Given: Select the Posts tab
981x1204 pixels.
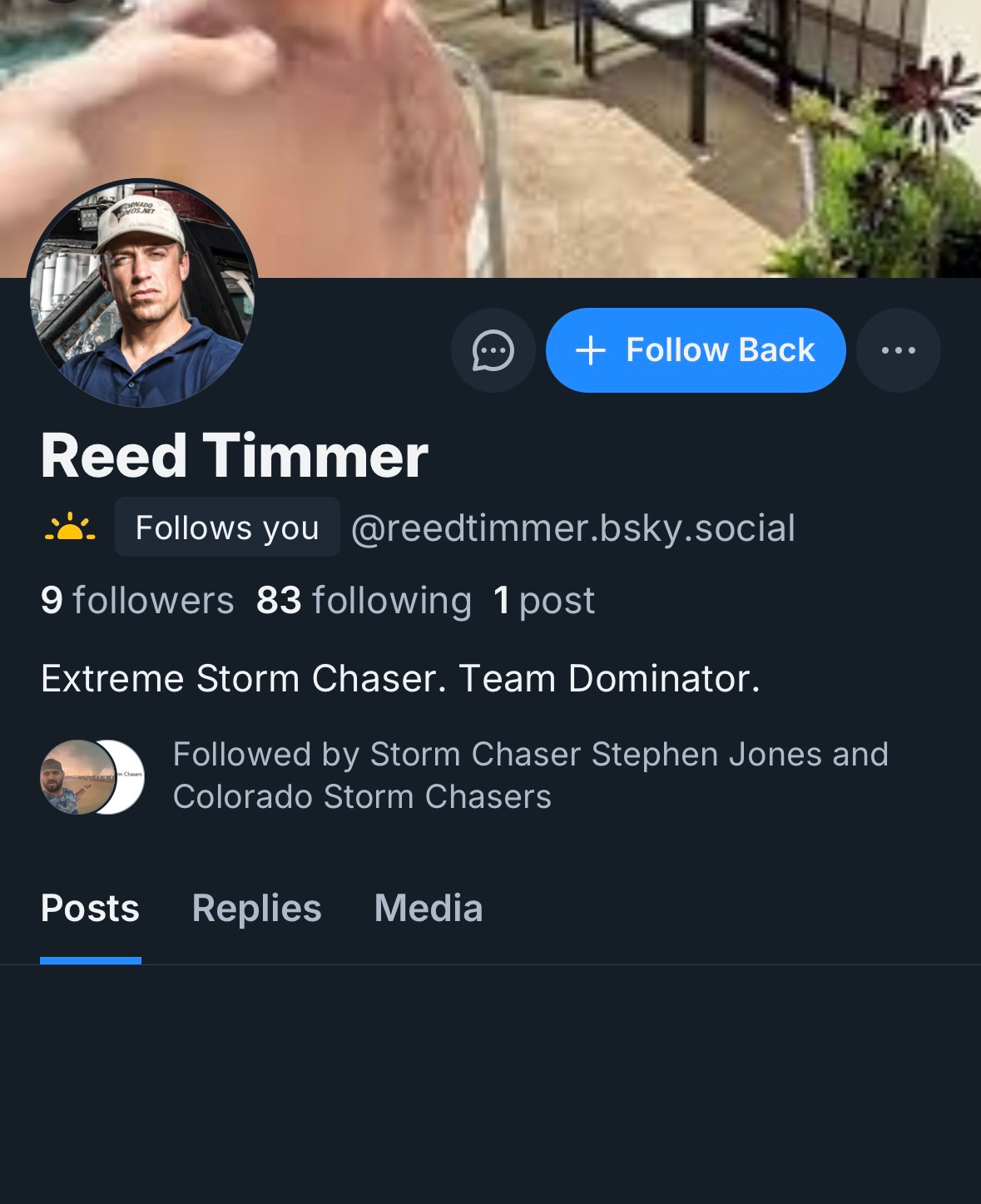Looking at the screenshot, I should (x=90, y=909).
